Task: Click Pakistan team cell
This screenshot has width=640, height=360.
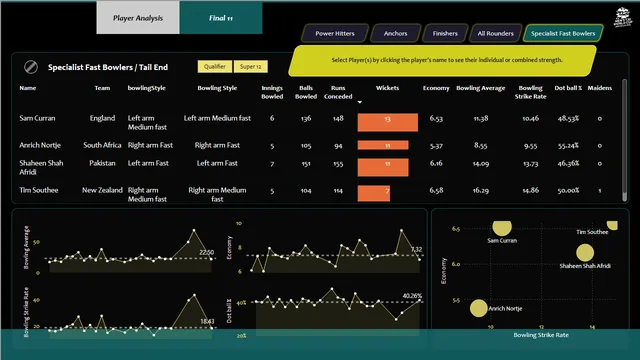Action: pos(102,163)
